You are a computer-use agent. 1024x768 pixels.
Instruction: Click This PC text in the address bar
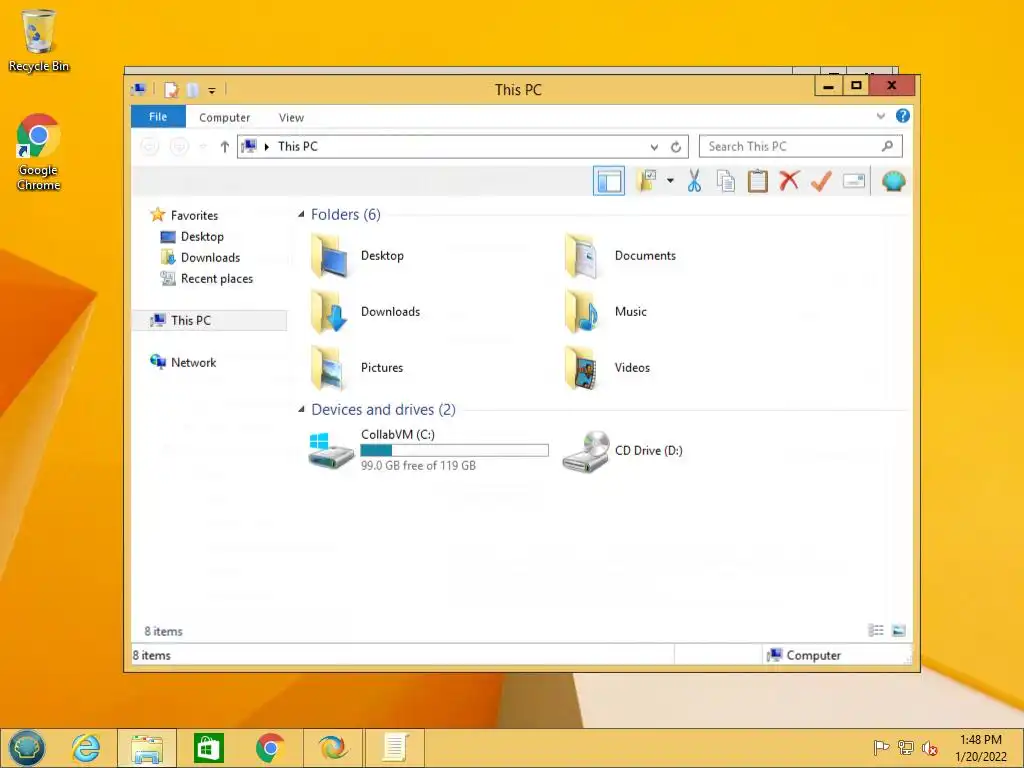pyautogui.click(x=298, y=146)
